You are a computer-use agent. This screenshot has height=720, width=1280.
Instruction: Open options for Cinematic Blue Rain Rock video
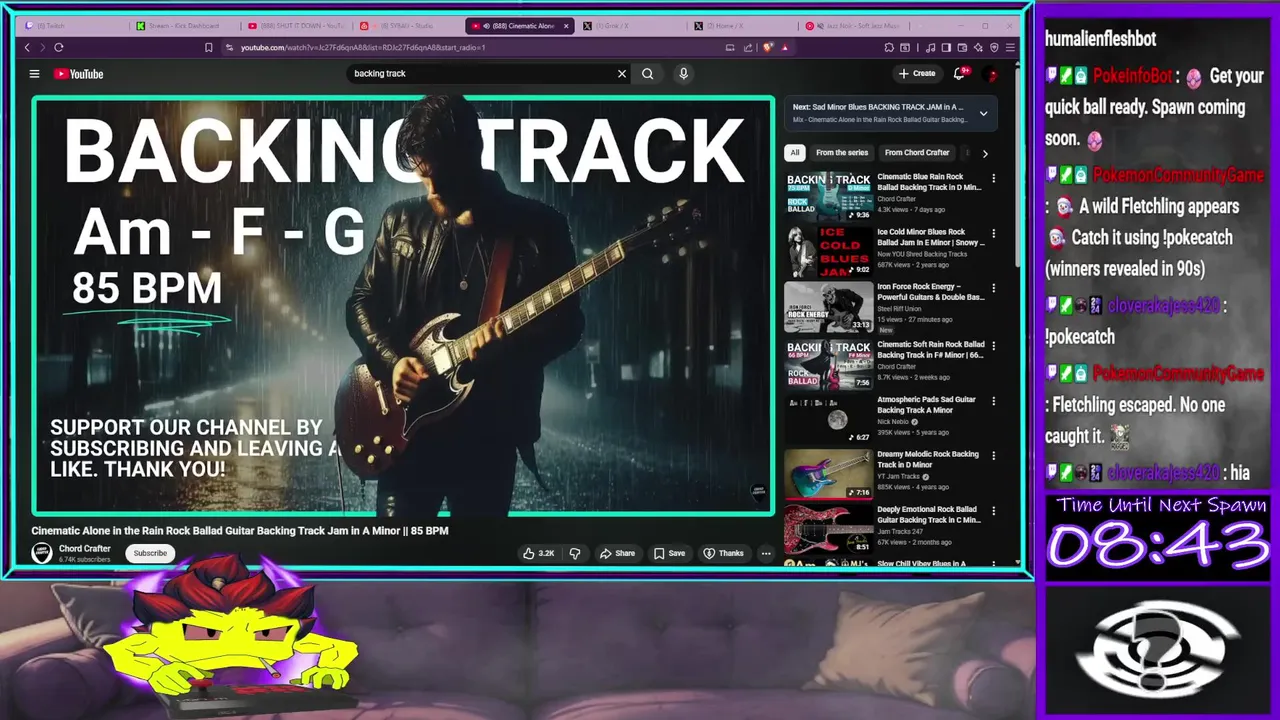993,178
